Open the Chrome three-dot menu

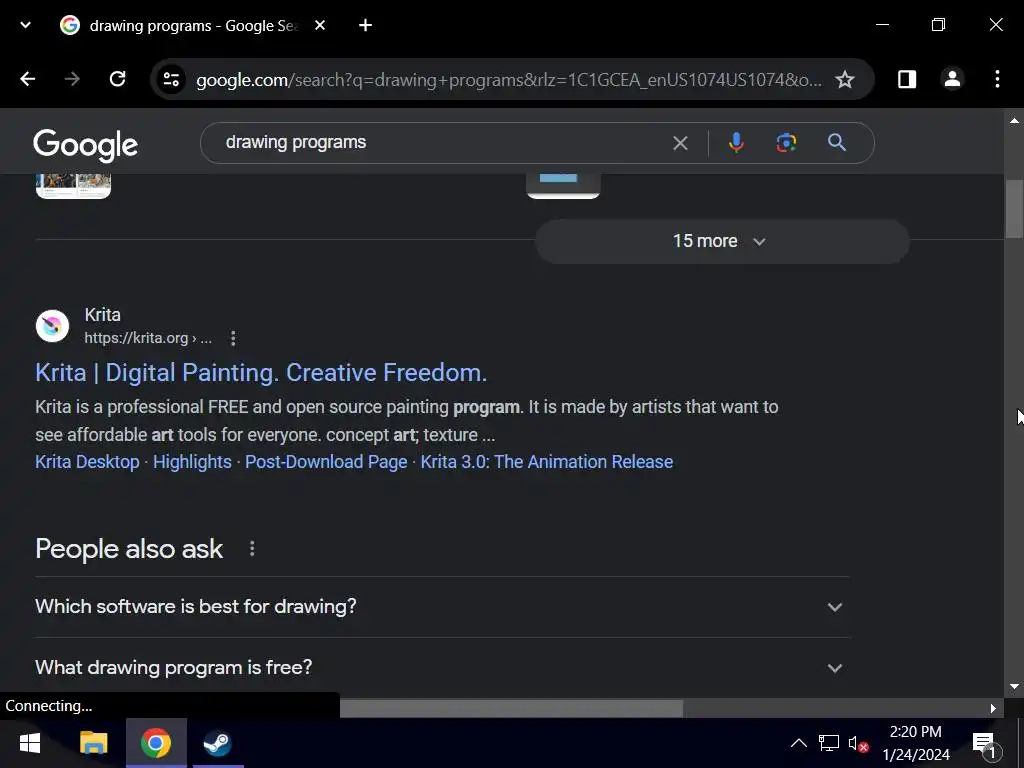coord(997,79)
